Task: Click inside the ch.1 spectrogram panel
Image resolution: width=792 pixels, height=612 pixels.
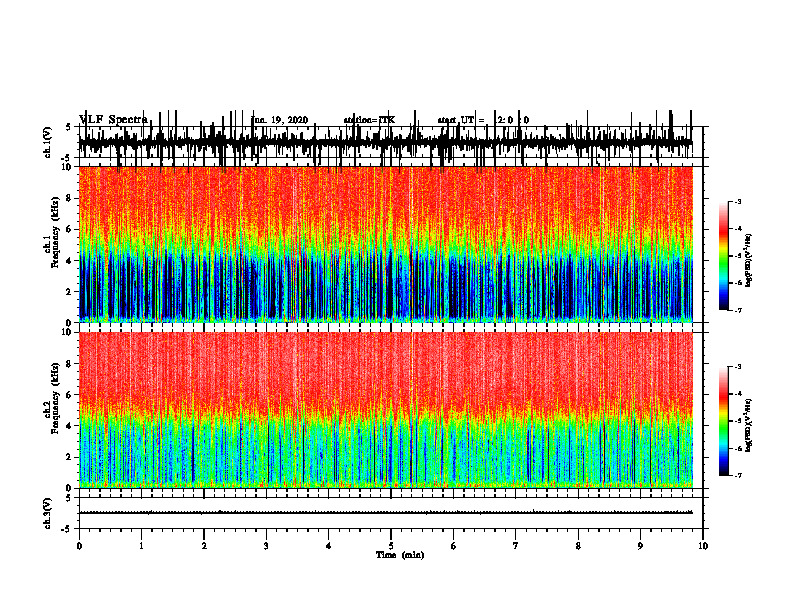Action: (385, 244)
